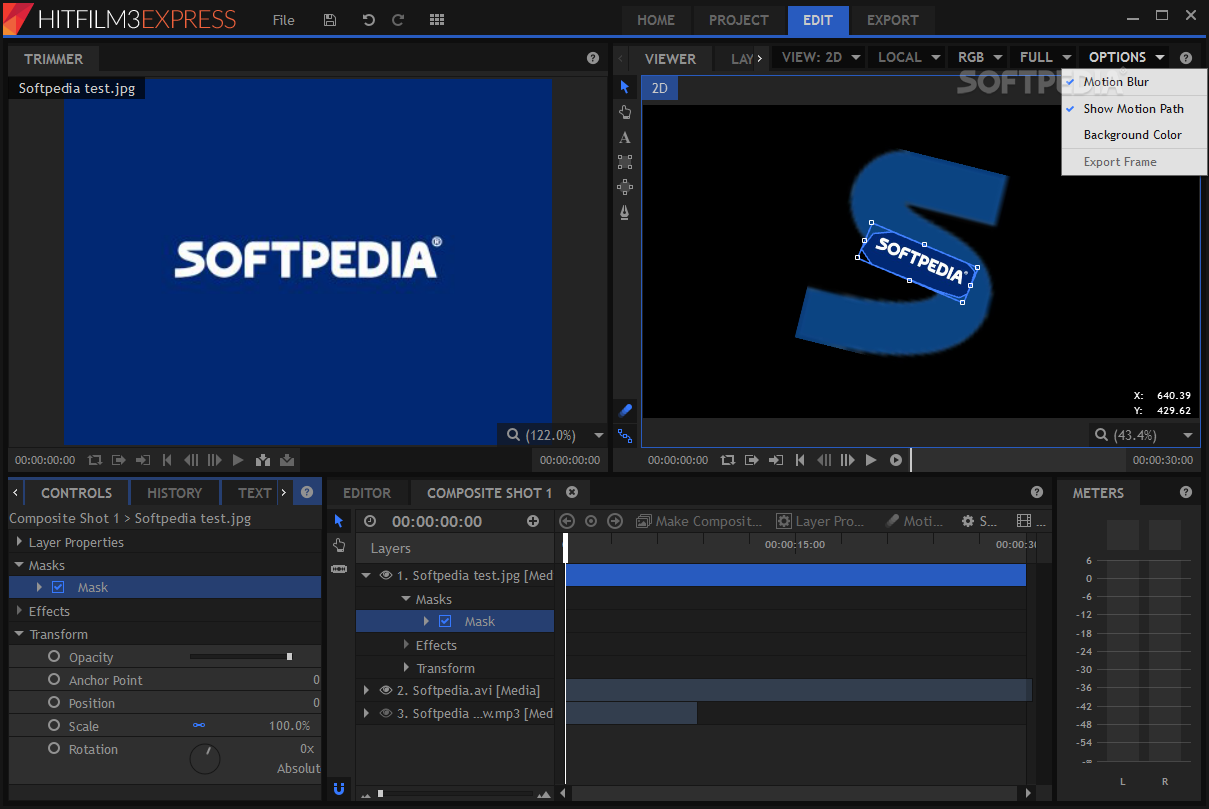Enable keyframing for Anchor Point
Image resolution: width=1209 pixels, height=809 pixels.
[54, 679]
